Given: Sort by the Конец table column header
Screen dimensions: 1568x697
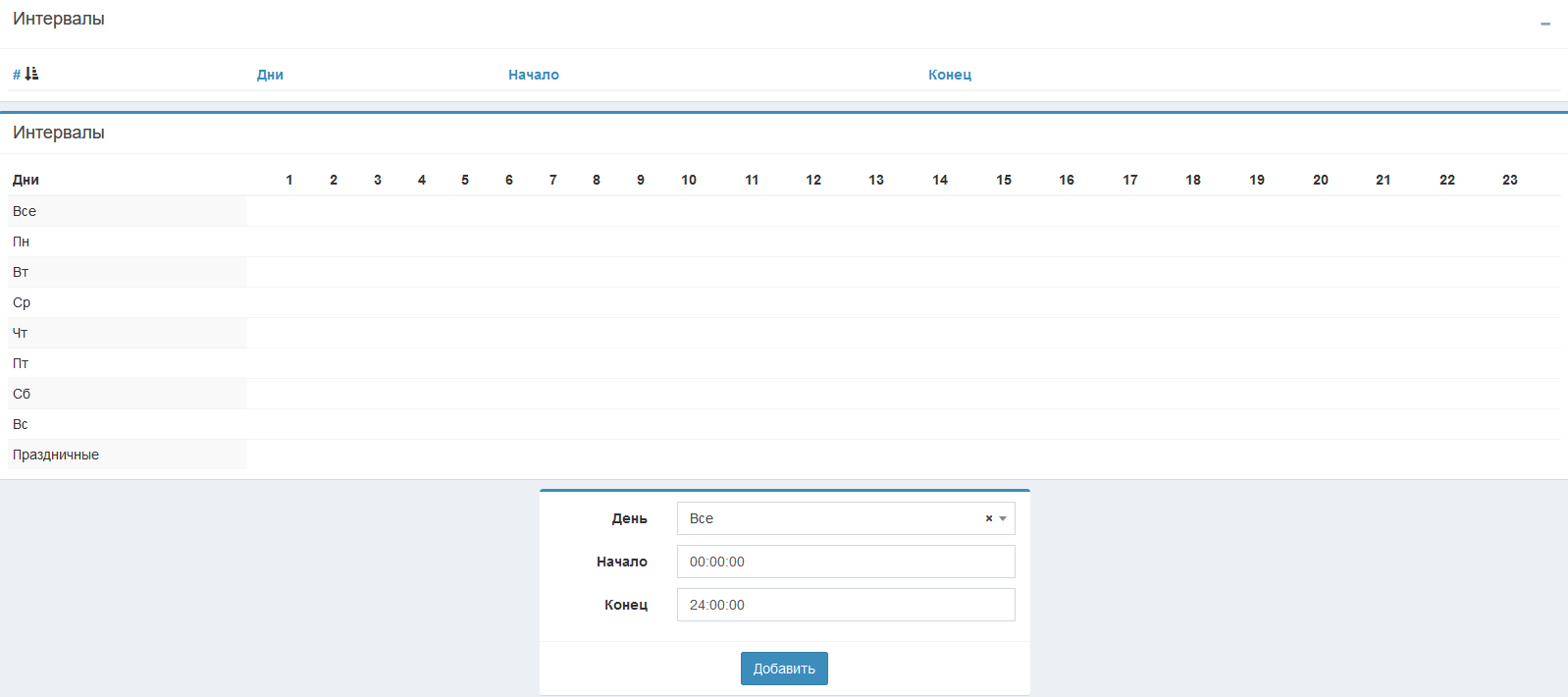Looking at the screenshot, I should [949, 75].
